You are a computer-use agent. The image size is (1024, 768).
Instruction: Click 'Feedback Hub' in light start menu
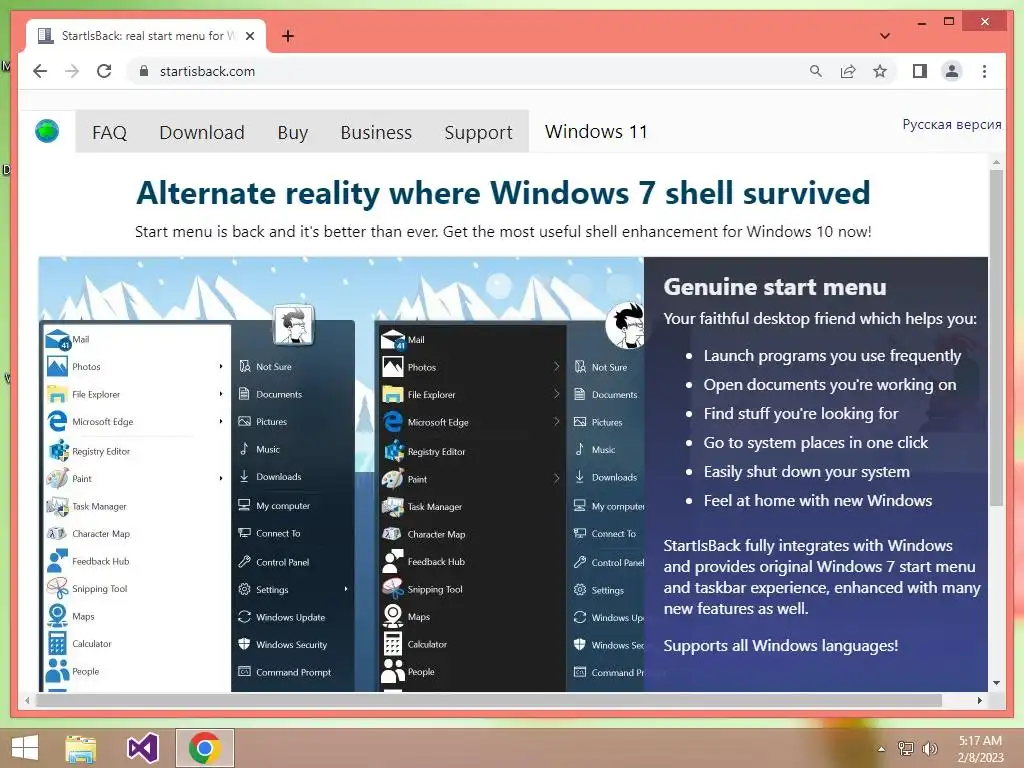pyautogui.click(x=101, y=561)
